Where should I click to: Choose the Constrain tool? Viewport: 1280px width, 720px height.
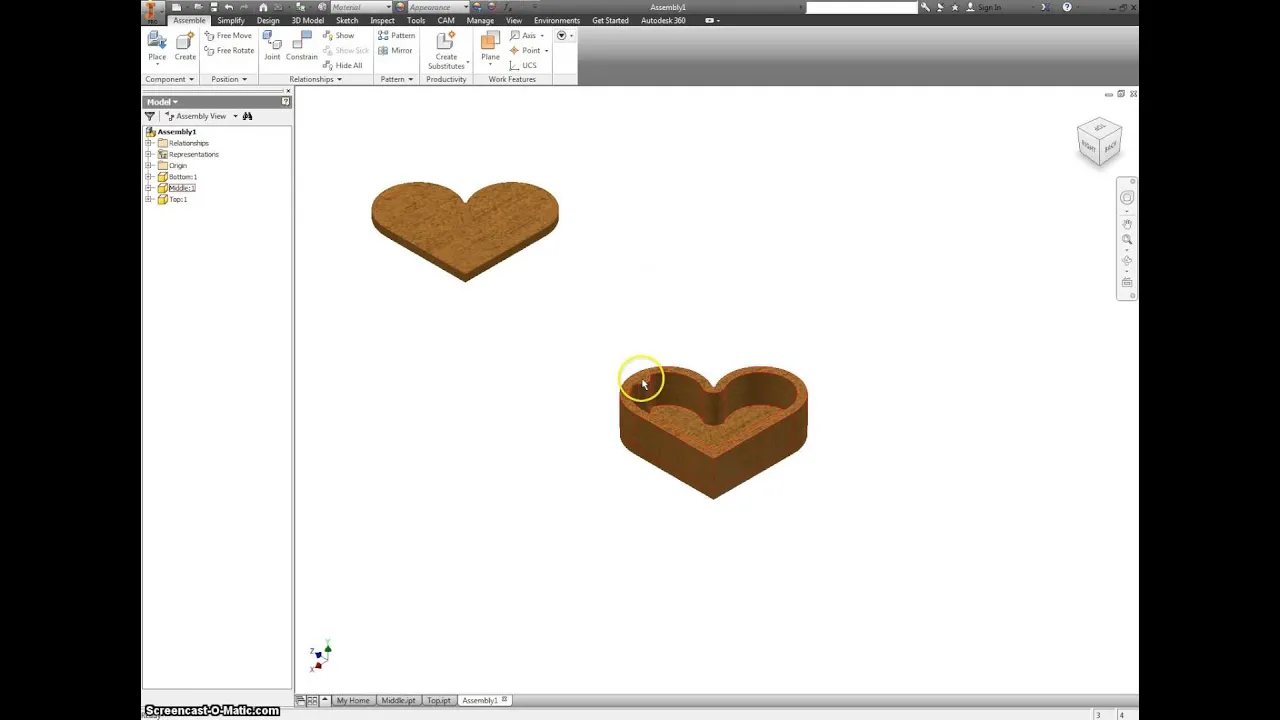[301, 46]
